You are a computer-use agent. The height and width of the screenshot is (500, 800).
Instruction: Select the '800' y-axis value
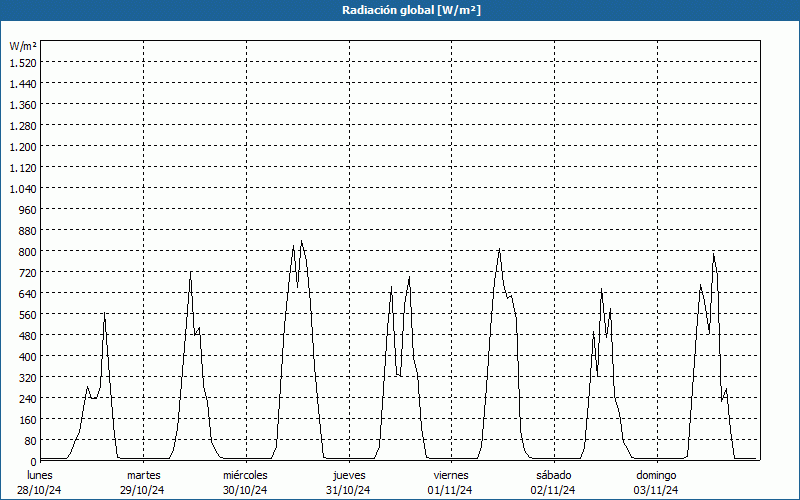coord(28,252)
